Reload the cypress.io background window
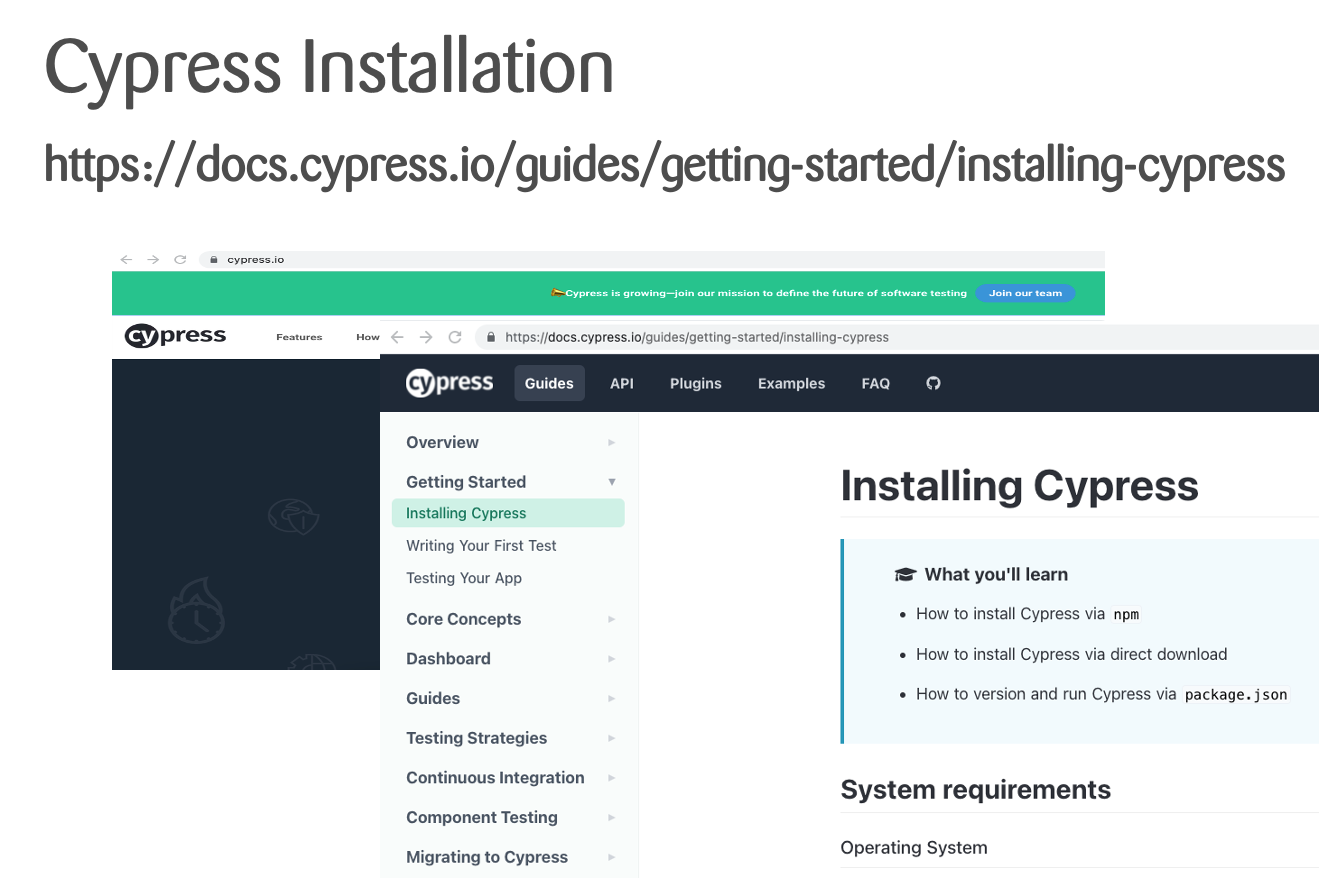This screenshot has height=878, width=1320. click(x=180, y=259)
